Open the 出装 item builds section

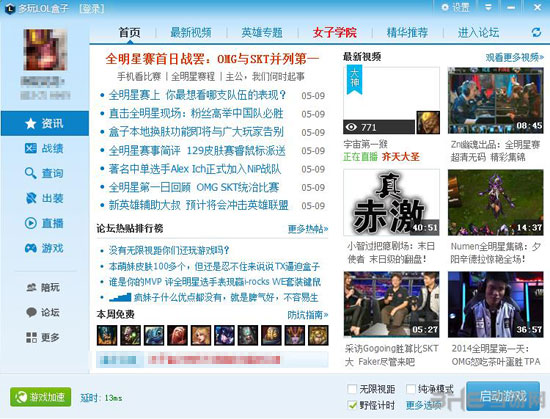pyautogui.click(x=45, y=198)
